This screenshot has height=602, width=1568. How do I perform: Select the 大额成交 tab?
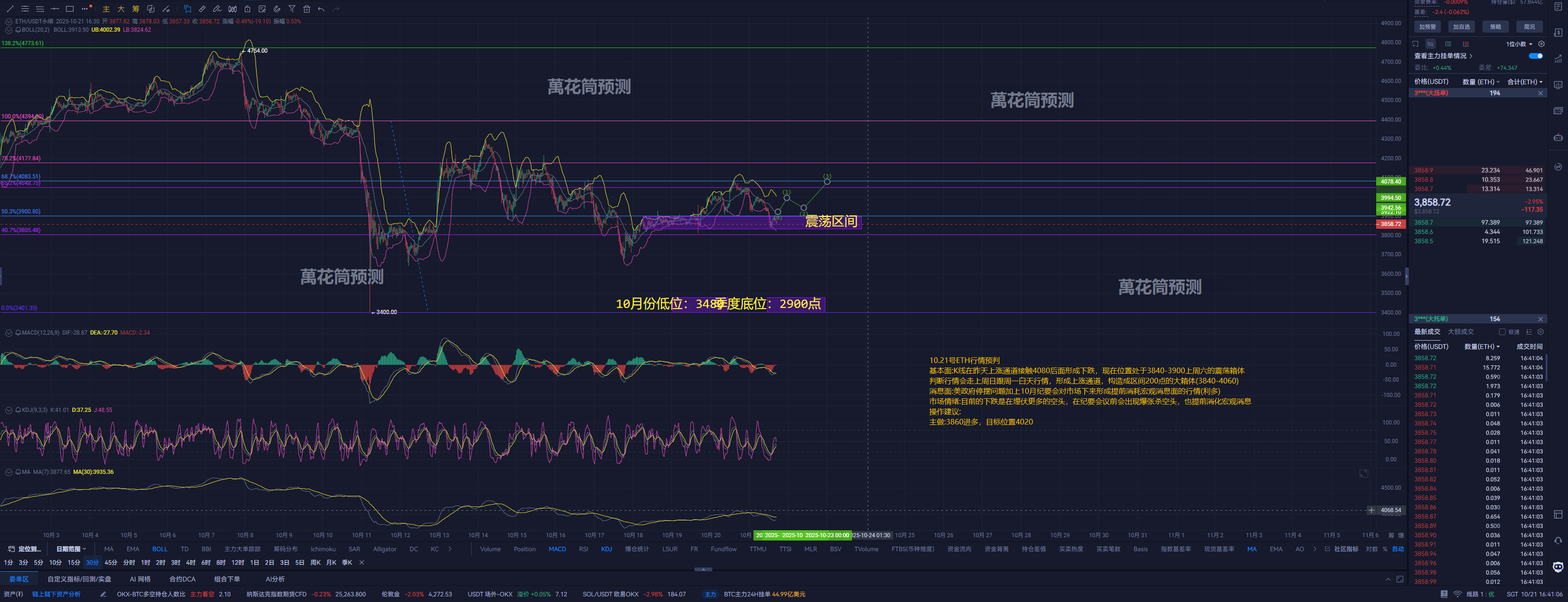point(1460,332)
